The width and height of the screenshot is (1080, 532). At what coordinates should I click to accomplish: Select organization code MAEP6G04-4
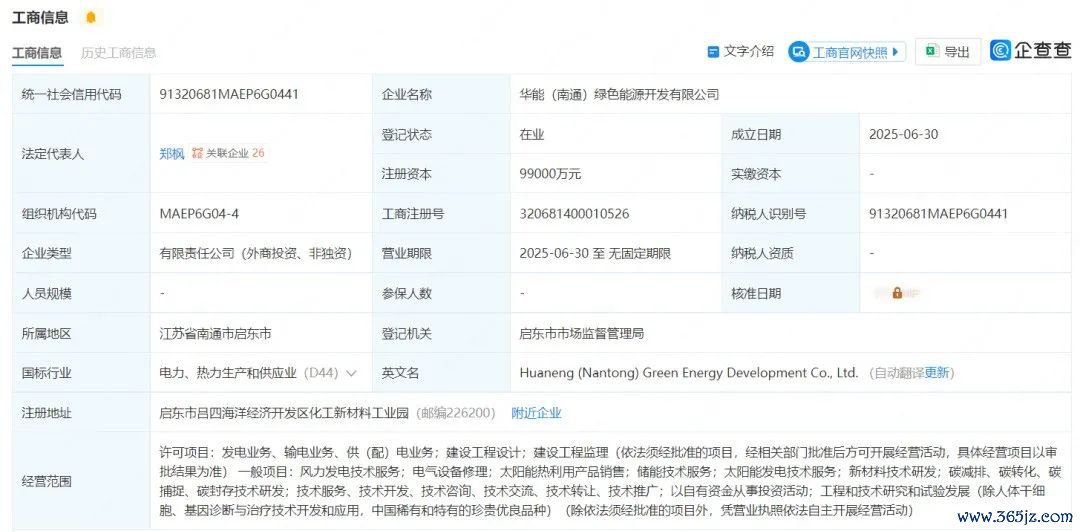click(199, 214)
